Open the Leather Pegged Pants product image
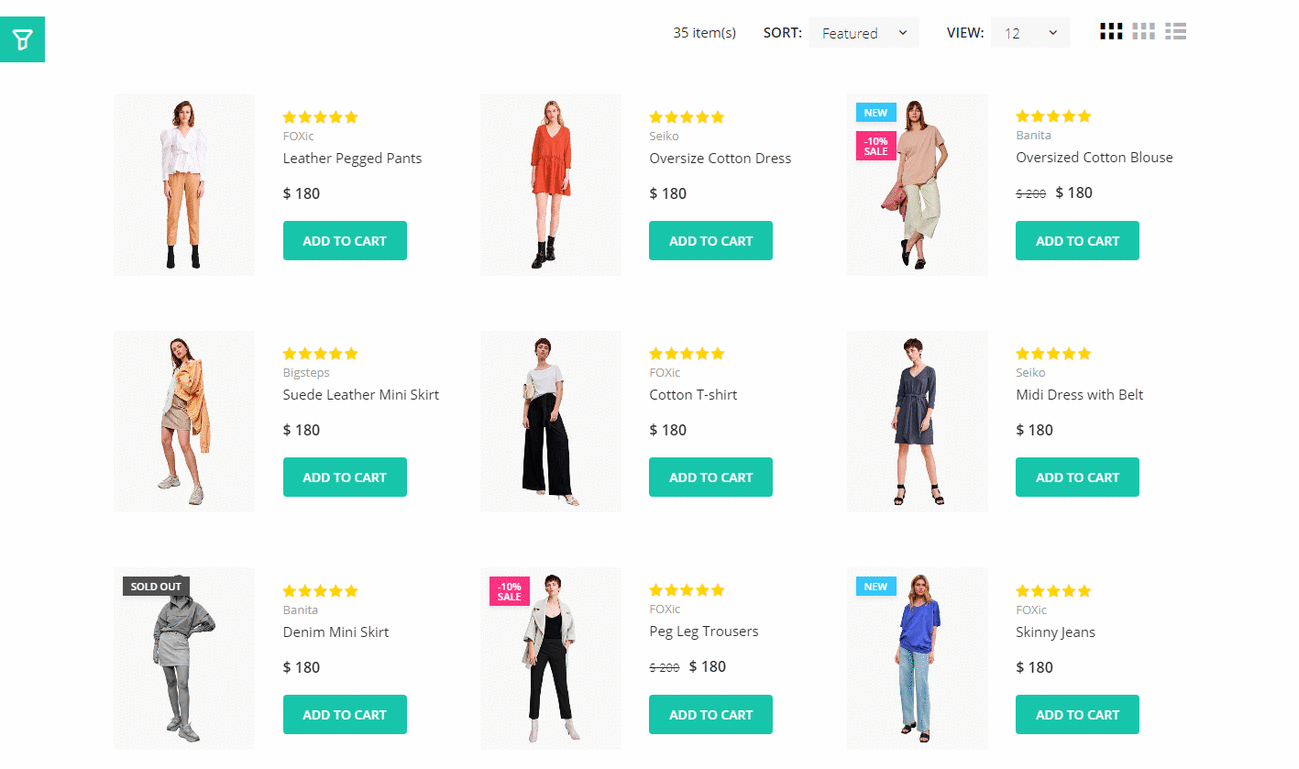This screenshot has height=769, width=1299. tap(184, 185)
